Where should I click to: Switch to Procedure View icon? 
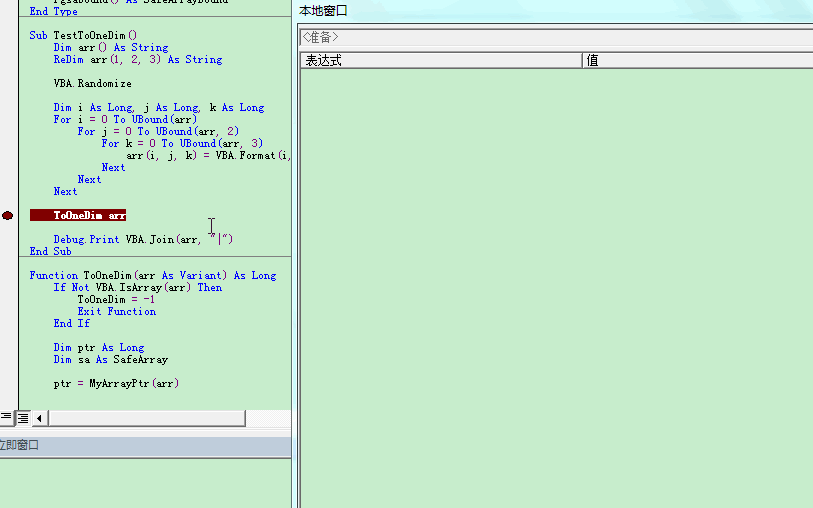coord(6,418)
